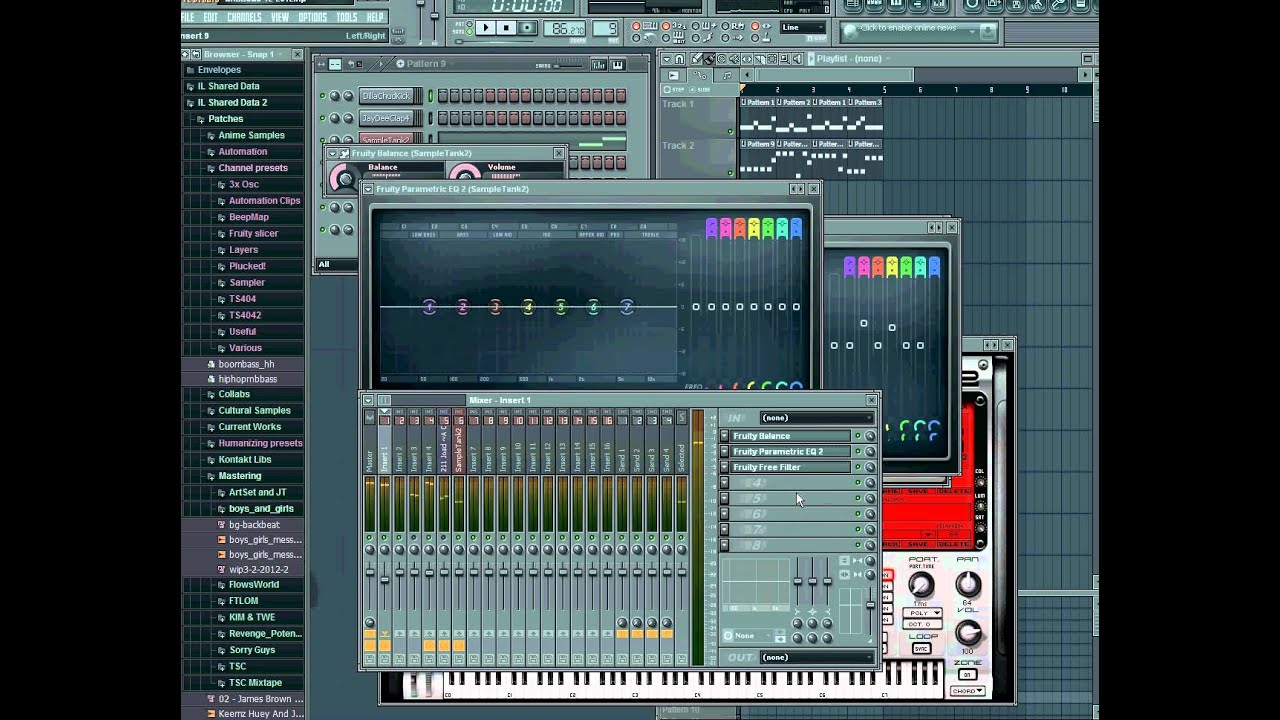Disable the Fruity Free Filter slot LED

pos(857,467)
